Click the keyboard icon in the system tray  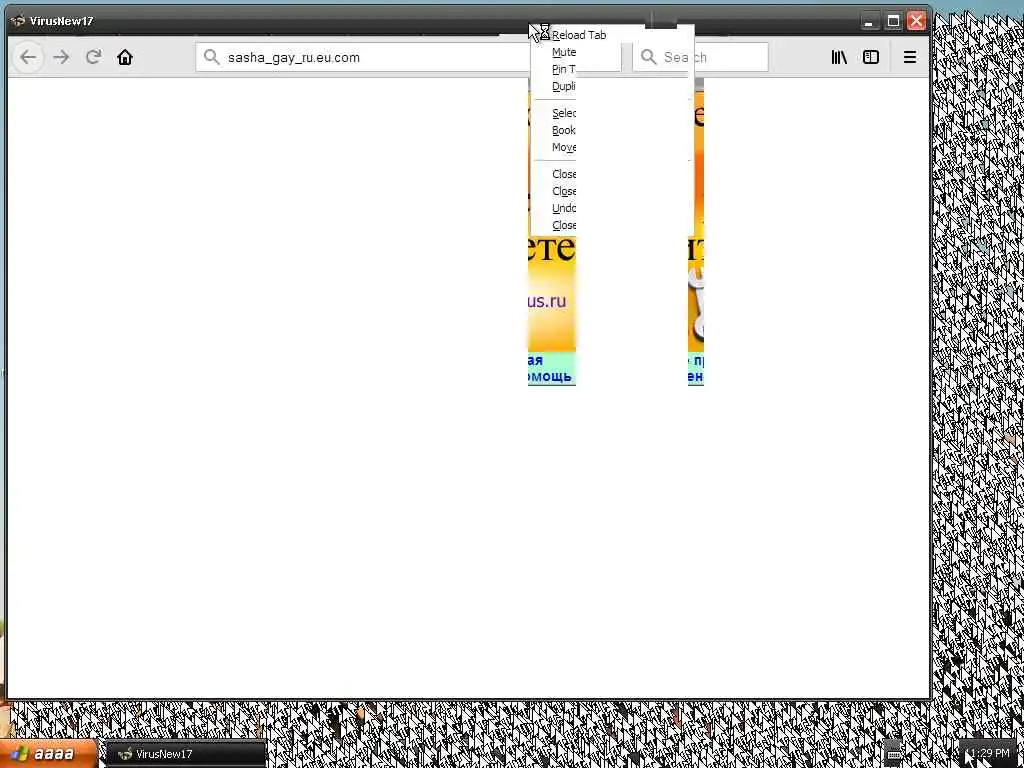pos(894,753)
